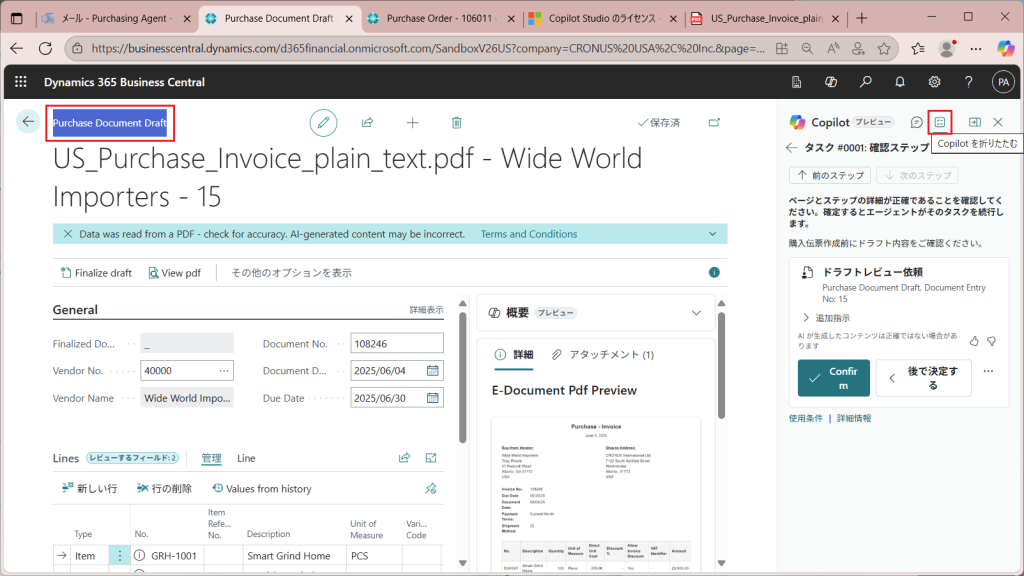Create a new record with the plus icon
The height and width of the screenshot is (576, 1024).
coord(412,123)
